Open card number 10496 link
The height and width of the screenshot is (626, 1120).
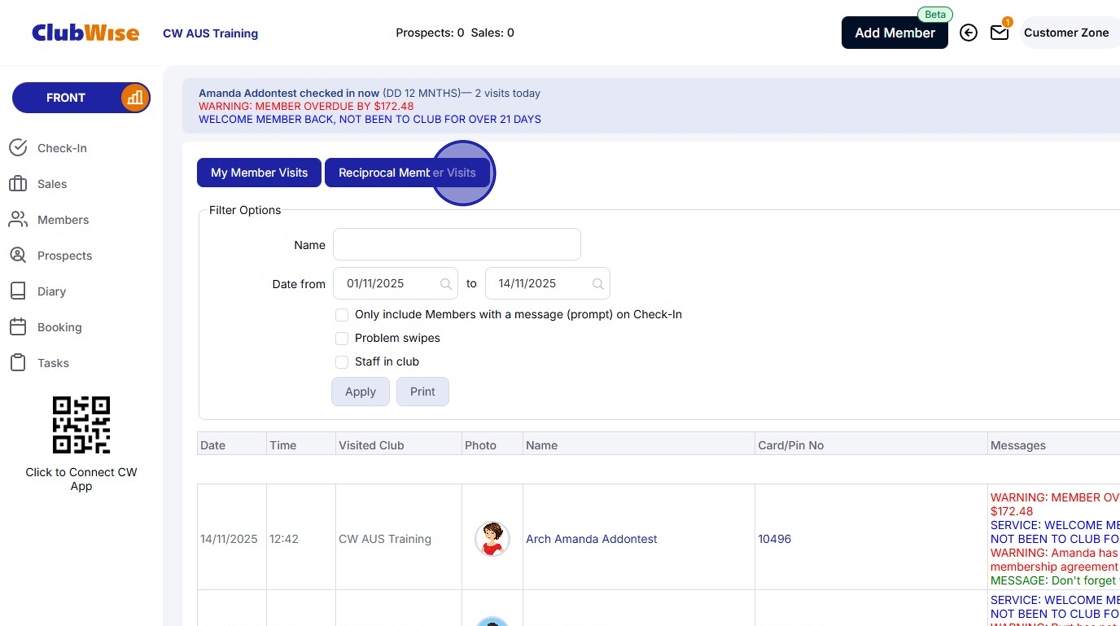(774, 539)
